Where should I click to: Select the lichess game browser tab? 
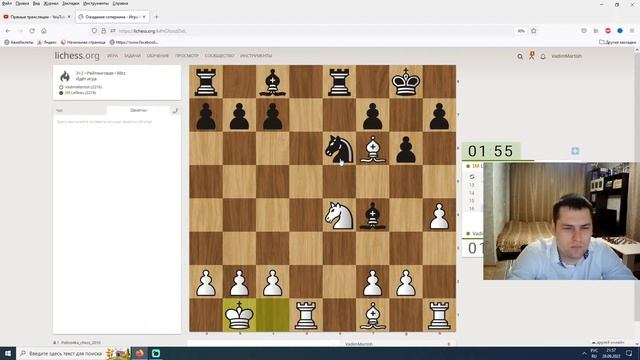coord(112,17)
